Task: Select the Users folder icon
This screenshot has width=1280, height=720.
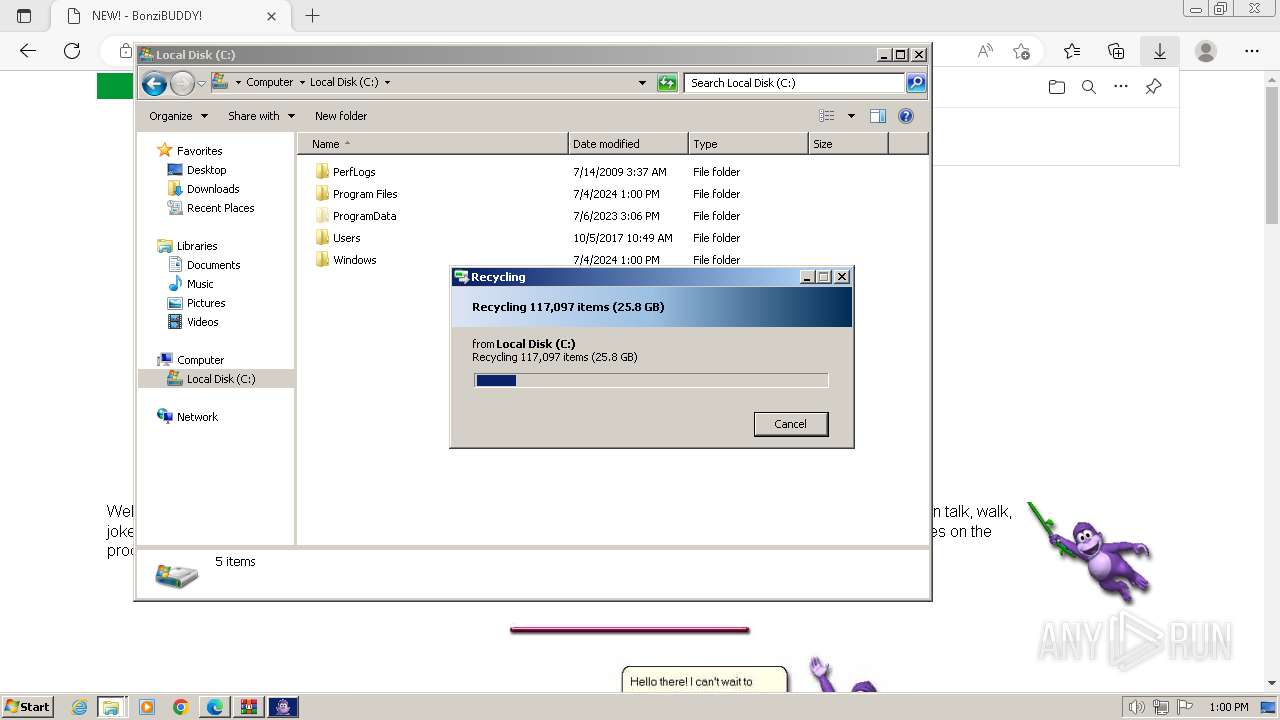Action: 322,238
